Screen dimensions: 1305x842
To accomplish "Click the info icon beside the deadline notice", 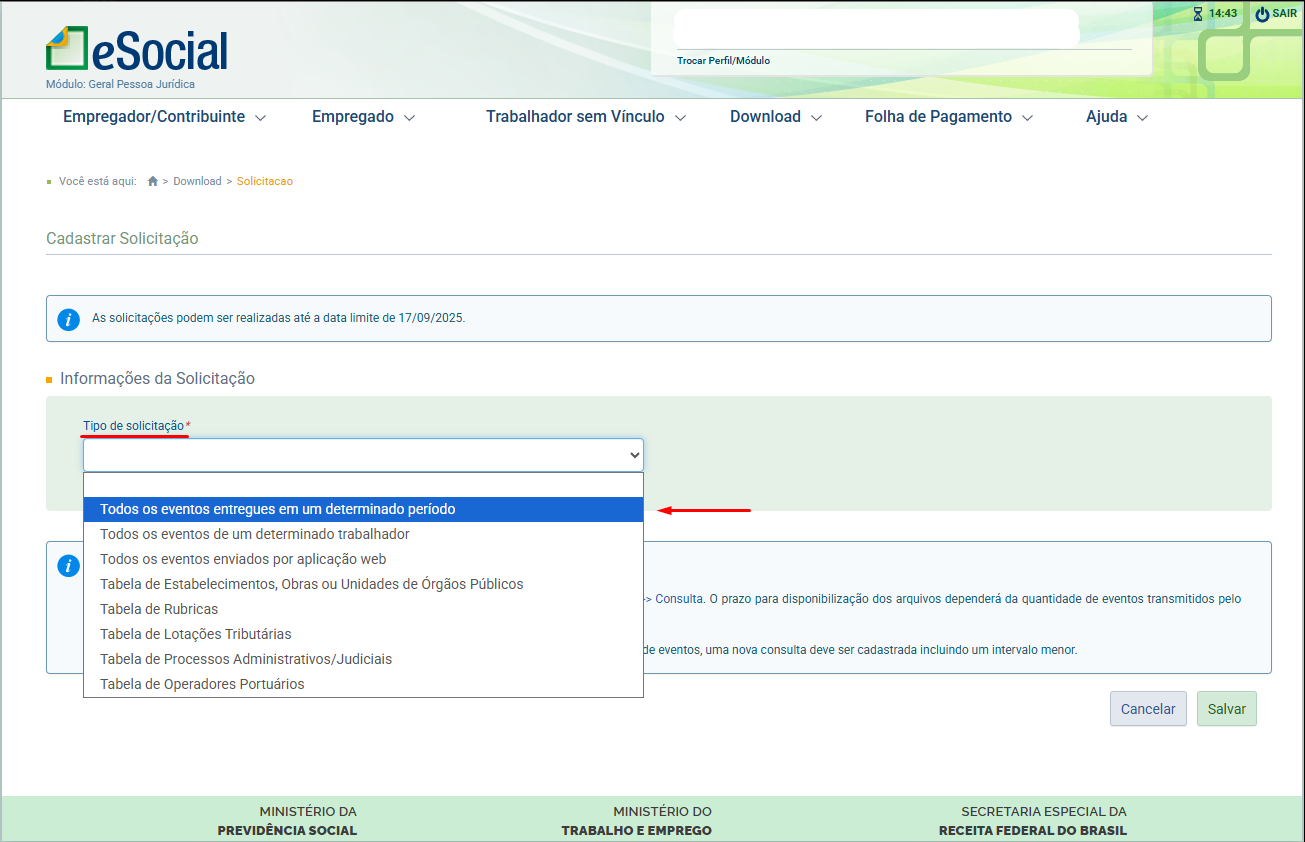I will (68, 320).
